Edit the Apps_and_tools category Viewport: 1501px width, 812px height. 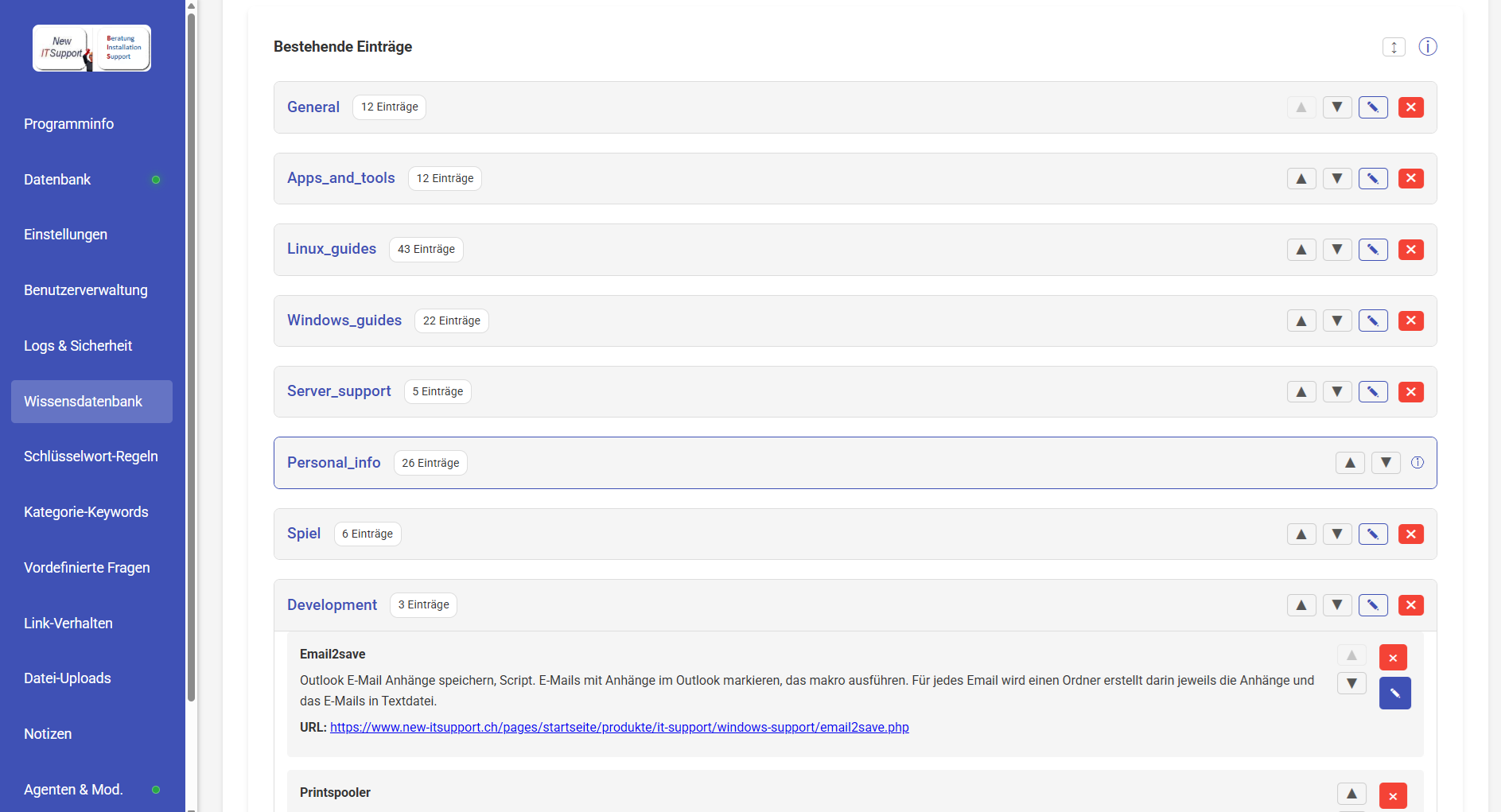coord(1373,179)
